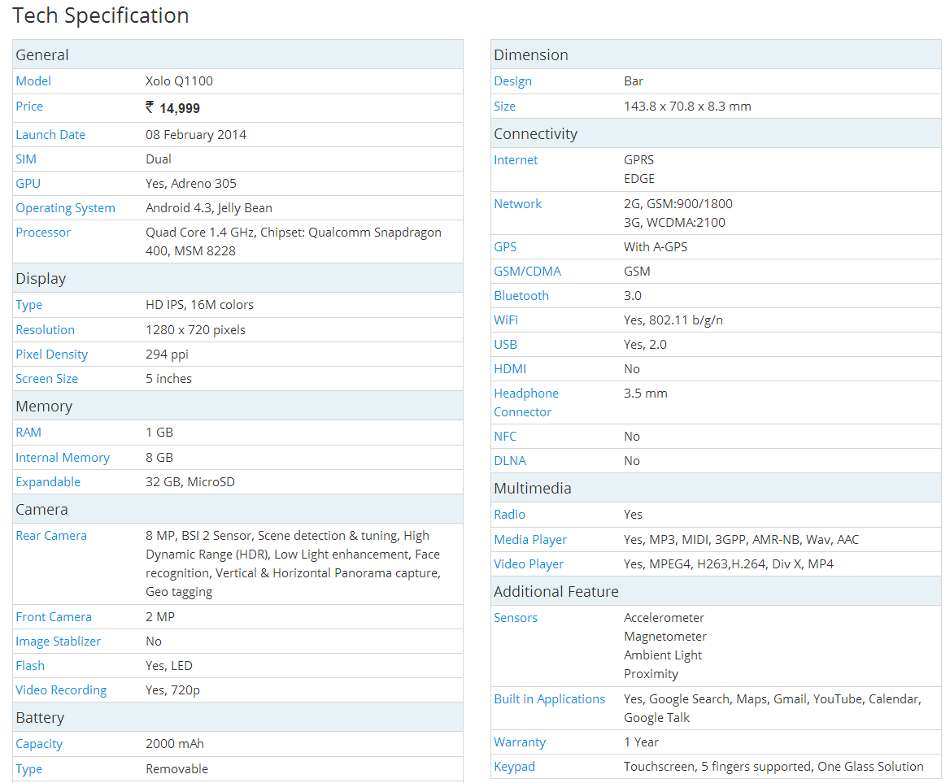Click the Video Recording link
This screenshot has width=950, height=783.
[x=61, y=690]
